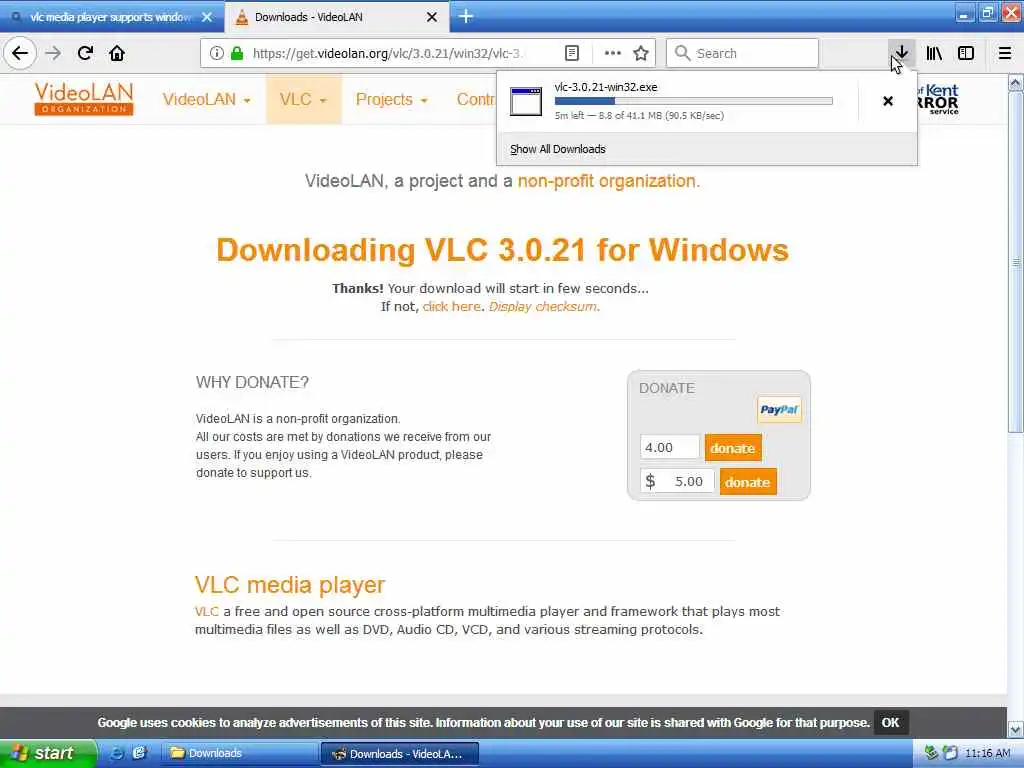Select the Downloads - VideoLAN tab
This screenshot has width=1024, height=768.
click(x=337, y=17)
